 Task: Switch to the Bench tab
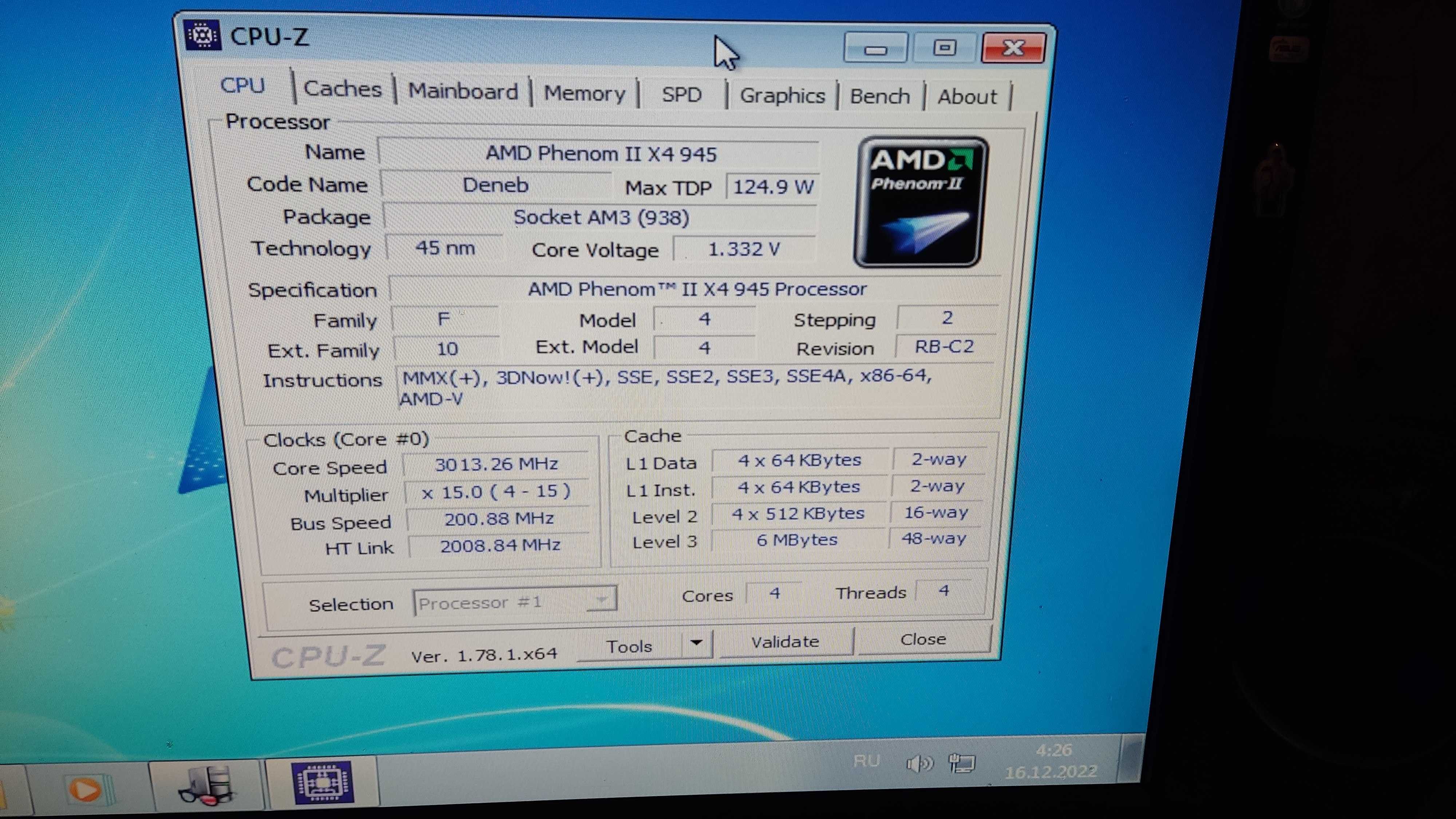coord(880,97)
